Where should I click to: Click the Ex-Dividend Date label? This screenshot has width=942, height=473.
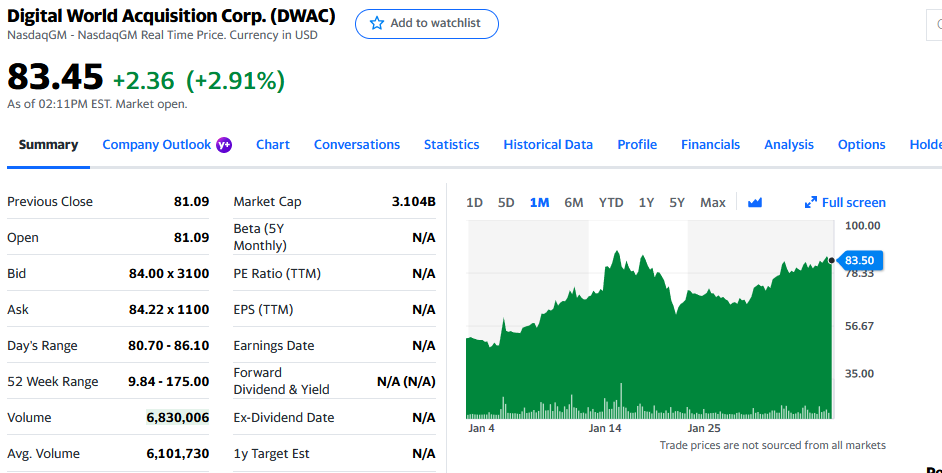[x=284, y=418]
